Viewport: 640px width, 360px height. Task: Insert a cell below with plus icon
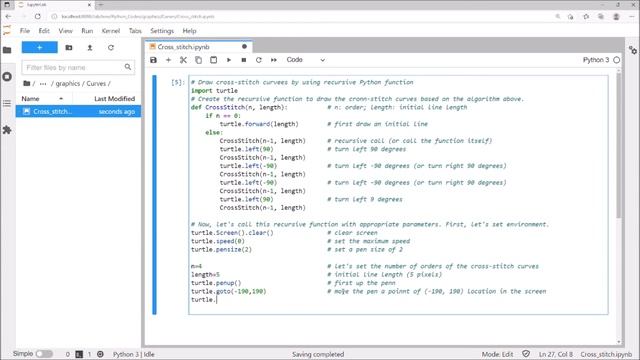(x=168, y=60)
